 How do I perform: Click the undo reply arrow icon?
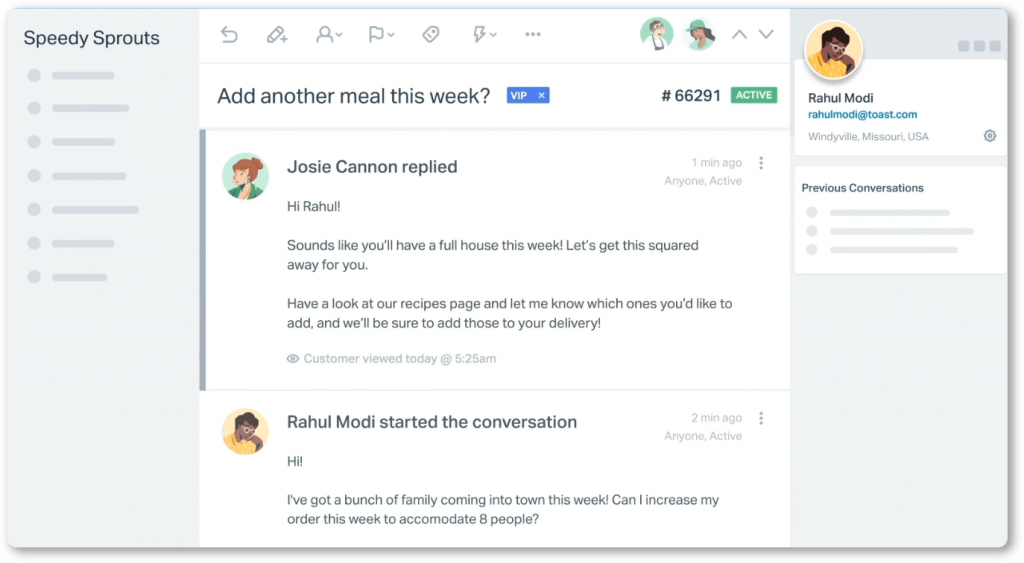click(229, 35)
